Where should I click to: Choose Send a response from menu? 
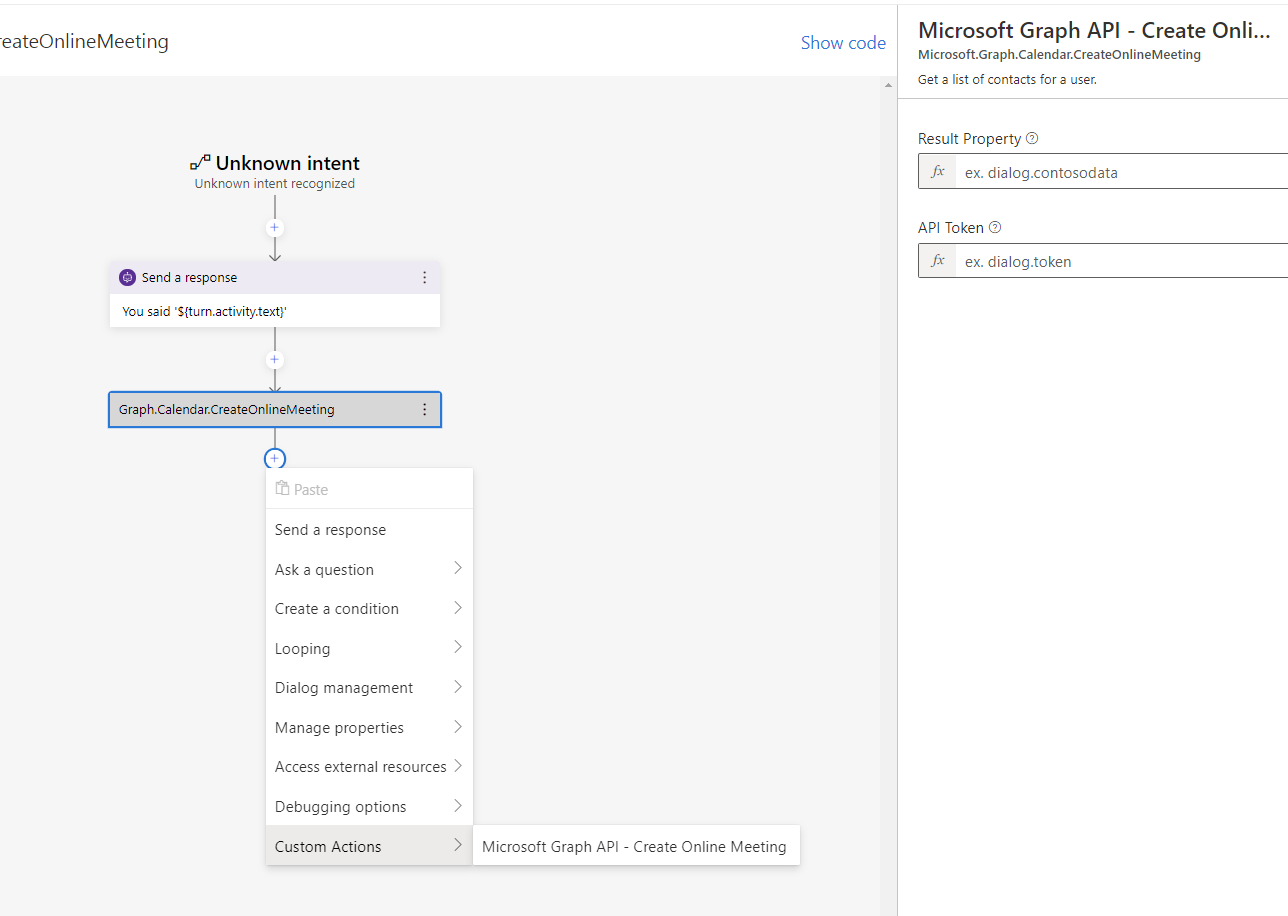tap(369, 530)
